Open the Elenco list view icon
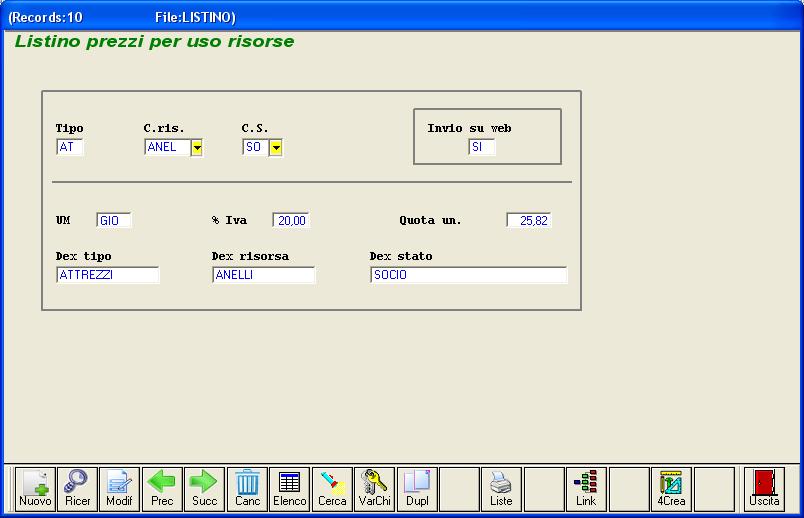The height and width of the screenshot is (518, 804). (290, 488)
